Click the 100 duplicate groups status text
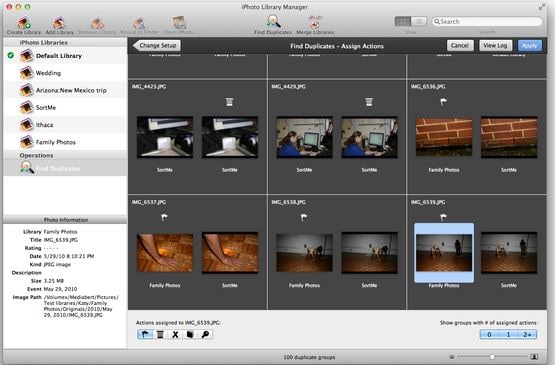This screenshot has width=555, height=365. click(309, 357)
